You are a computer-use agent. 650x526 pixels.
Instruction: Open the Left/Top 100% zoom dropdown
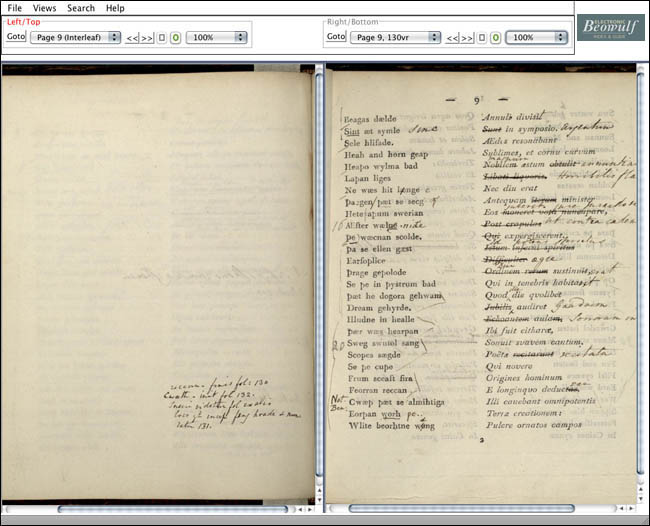coord(216,37)
